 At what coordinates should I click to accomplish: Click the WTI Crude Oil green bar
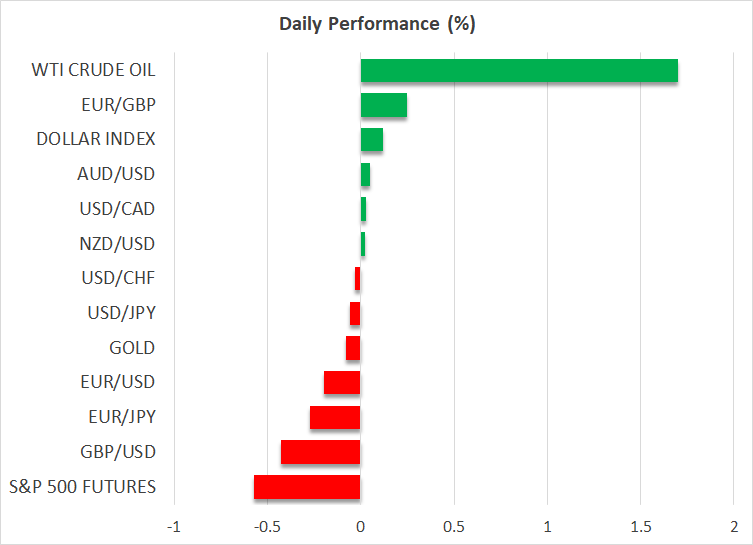[x=519, y=71]
